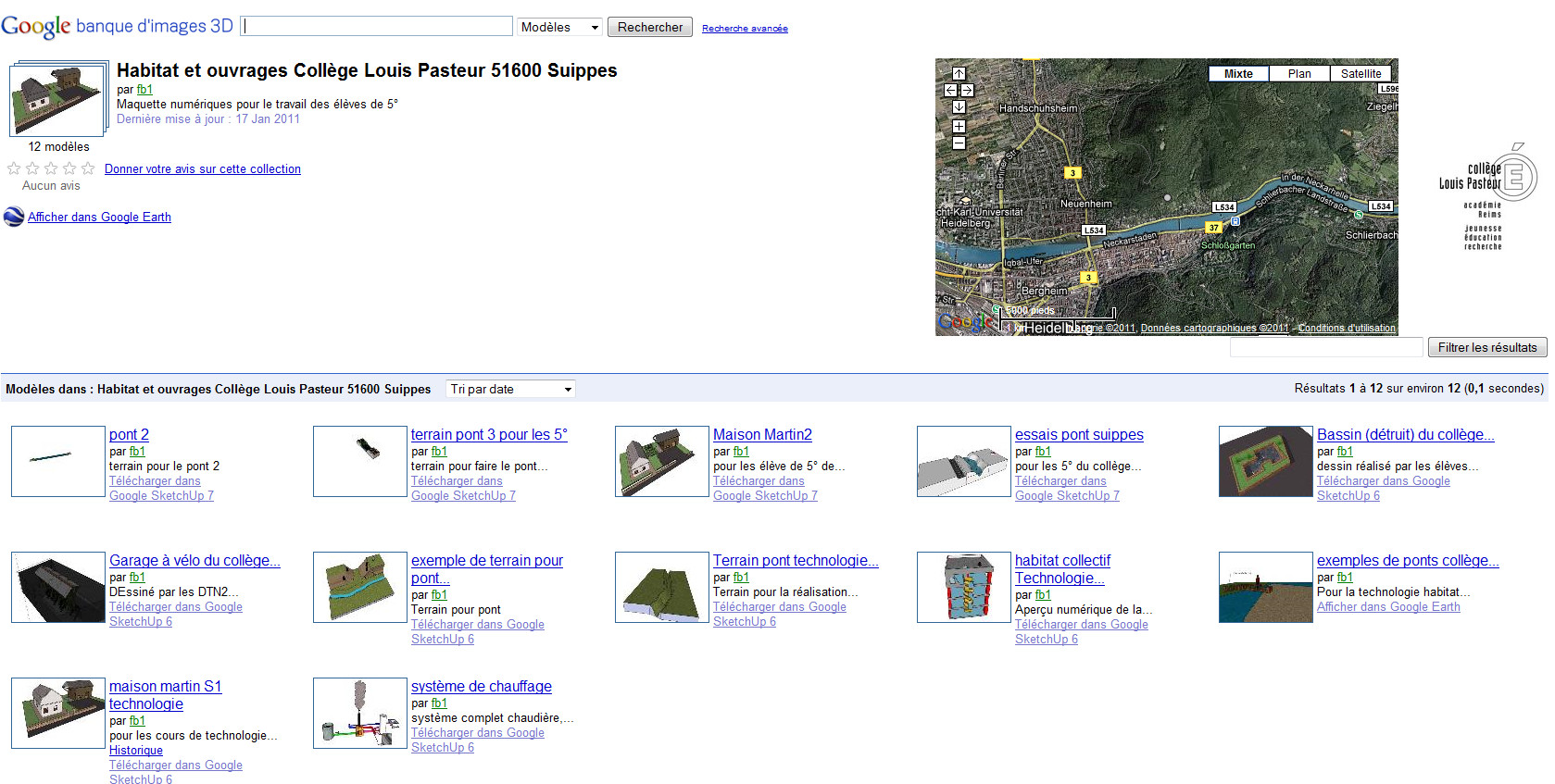Open Bassin (détruit) du collège link

[x=1406, y=434]
